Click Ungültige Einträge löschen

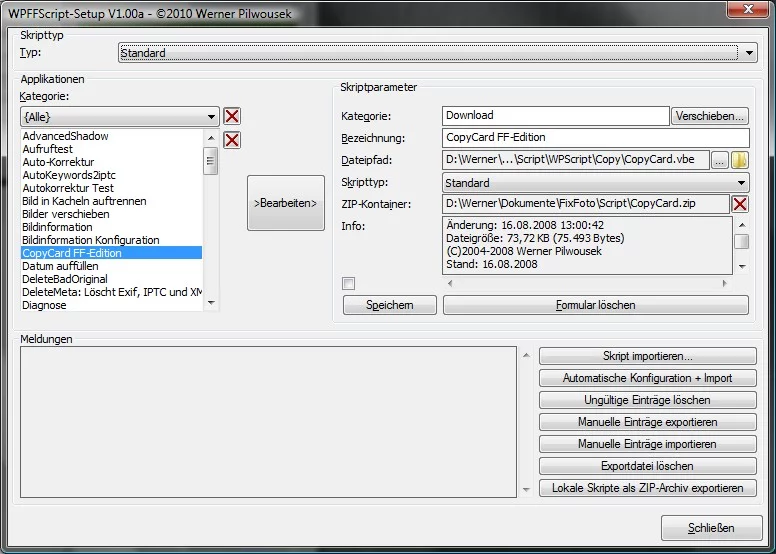[648, 400]
